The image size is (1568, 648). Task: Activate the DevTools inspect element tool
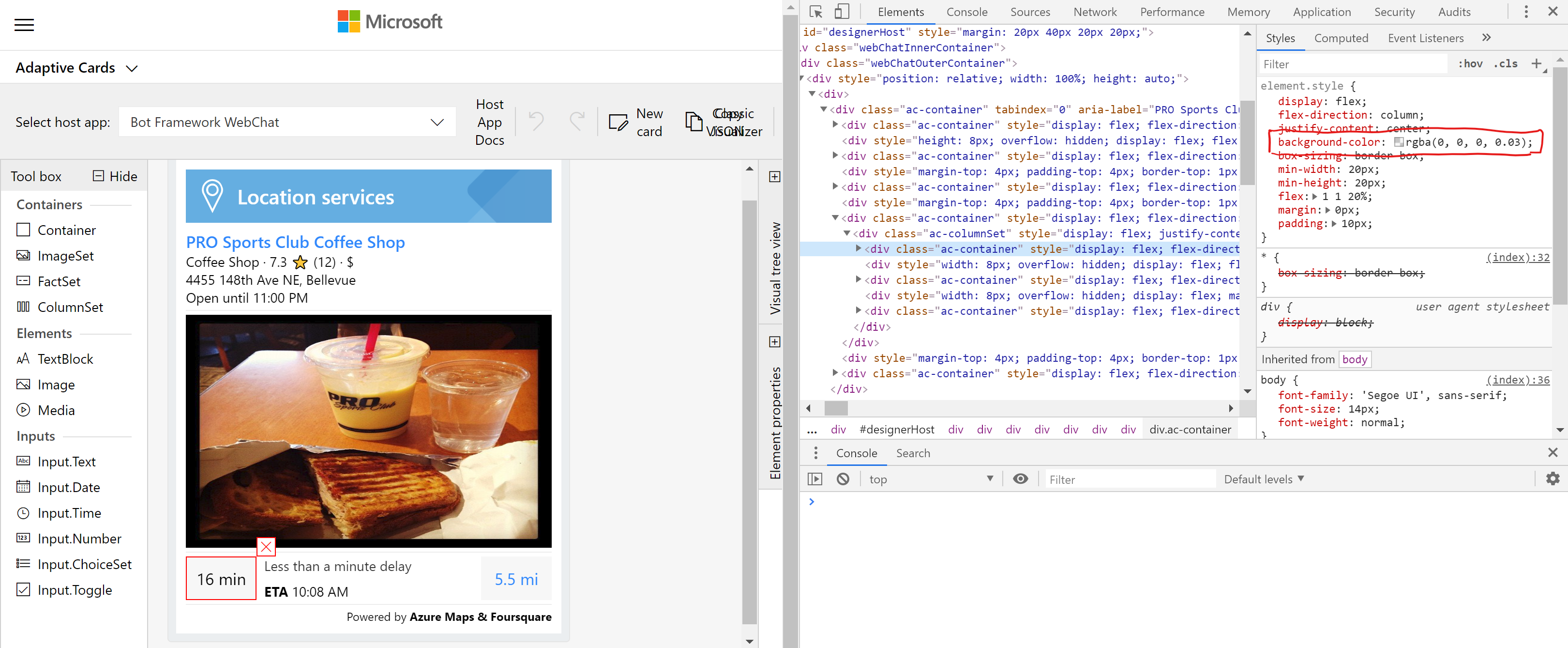coord(815,12)
